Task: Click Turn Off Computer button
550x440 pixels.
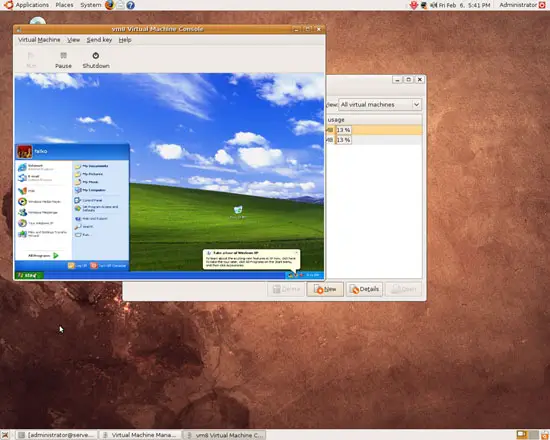Action: [x=108, y=266]
